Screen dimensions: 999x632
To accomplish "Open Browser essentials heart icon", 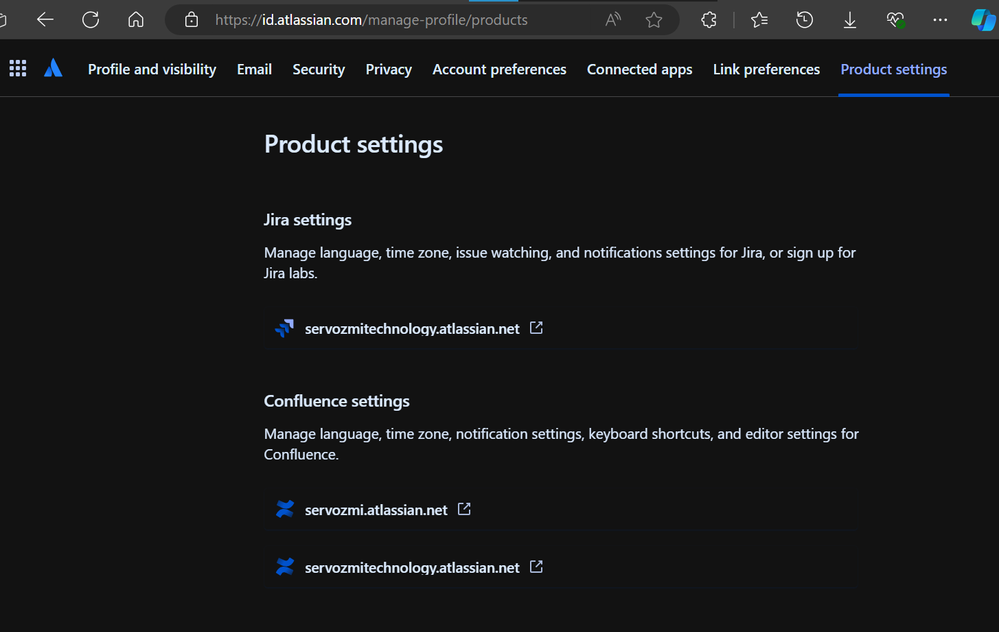I will (895, 20).
